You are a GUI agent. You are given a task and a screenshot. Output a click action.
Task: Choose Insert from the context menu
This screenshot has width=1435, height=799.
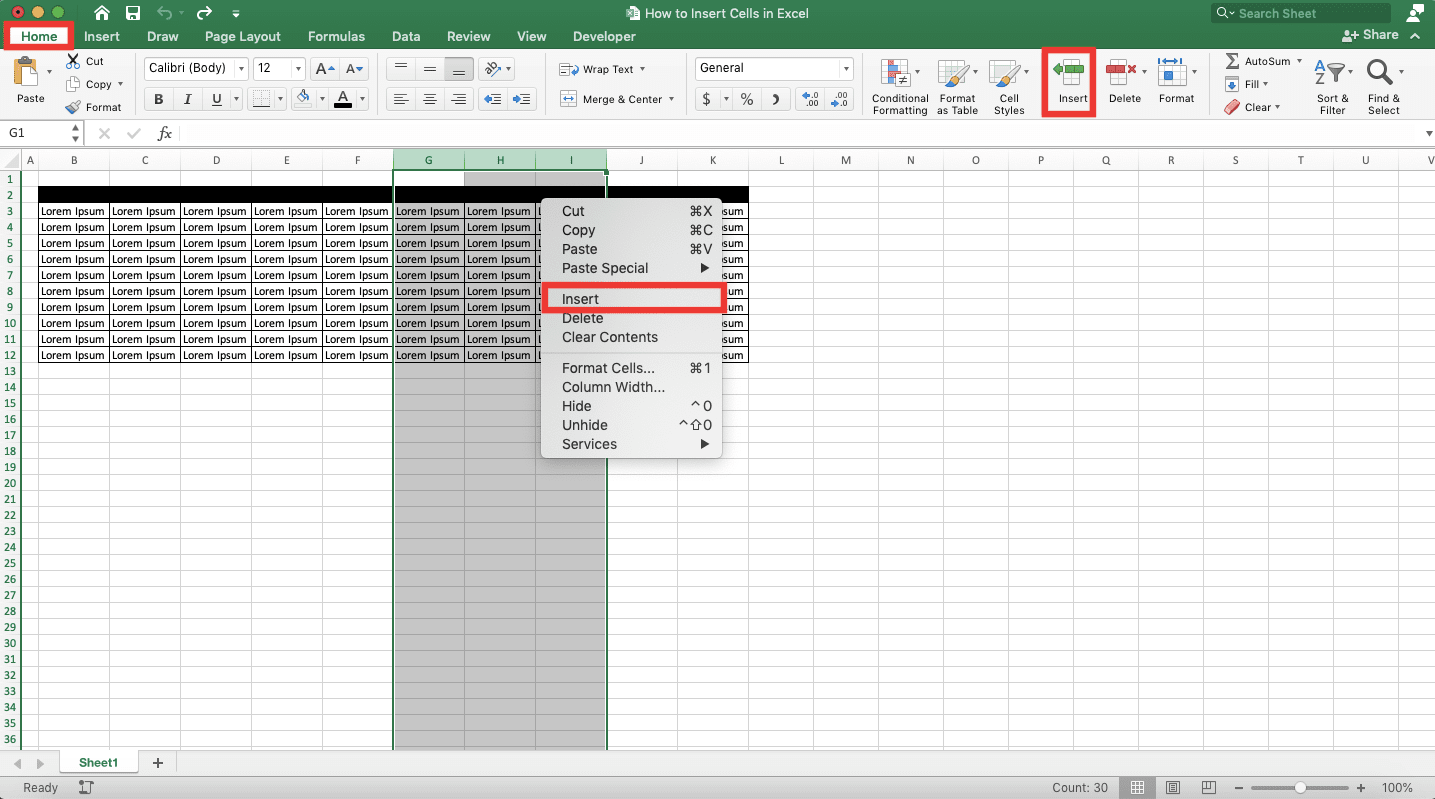632,299
